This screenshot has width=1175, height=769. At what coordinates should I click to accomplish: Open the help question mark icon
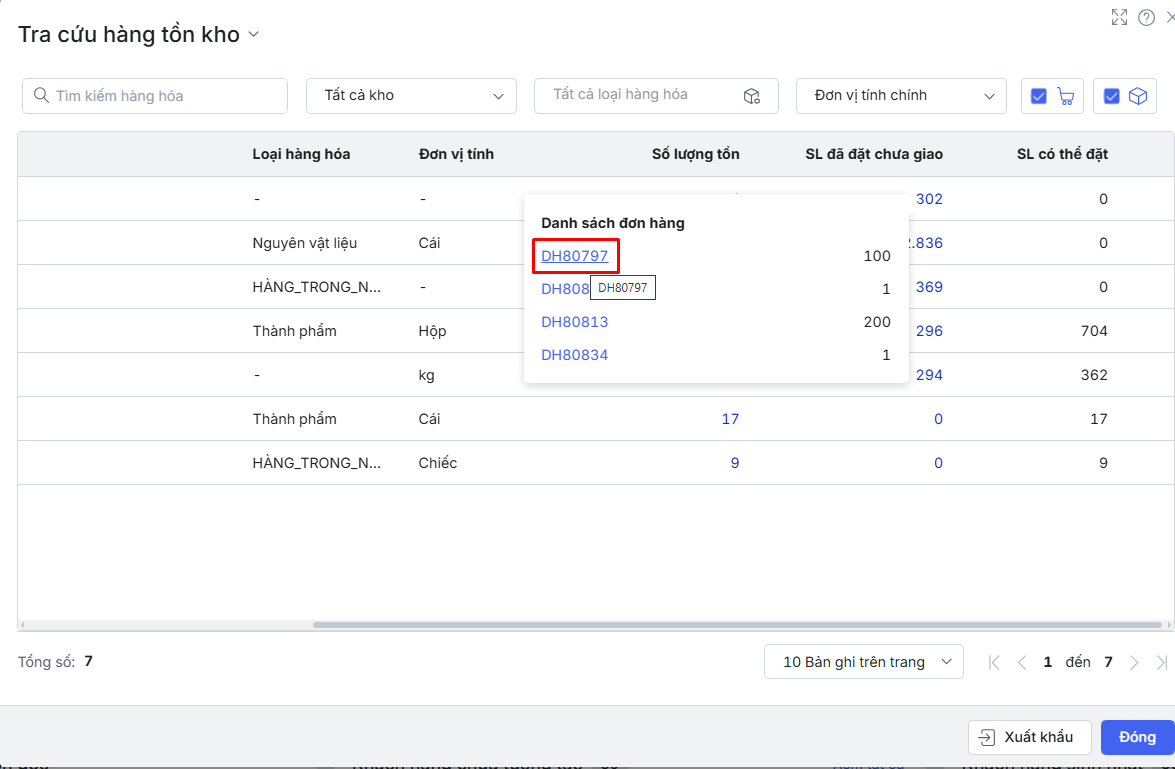click(1147, 17)
